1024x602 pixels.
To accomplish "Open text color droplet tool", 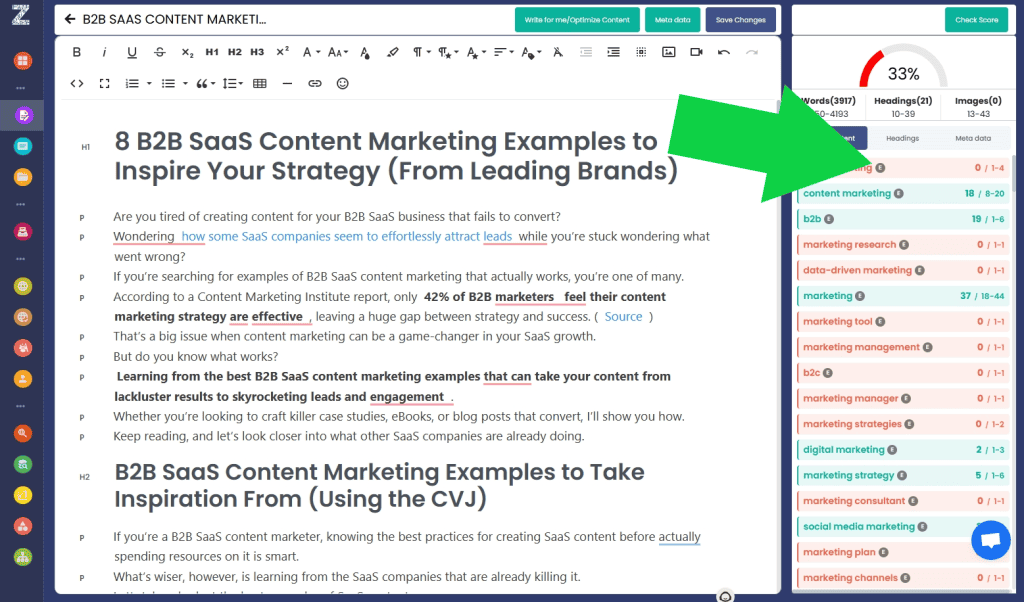I will click(364, 52).
